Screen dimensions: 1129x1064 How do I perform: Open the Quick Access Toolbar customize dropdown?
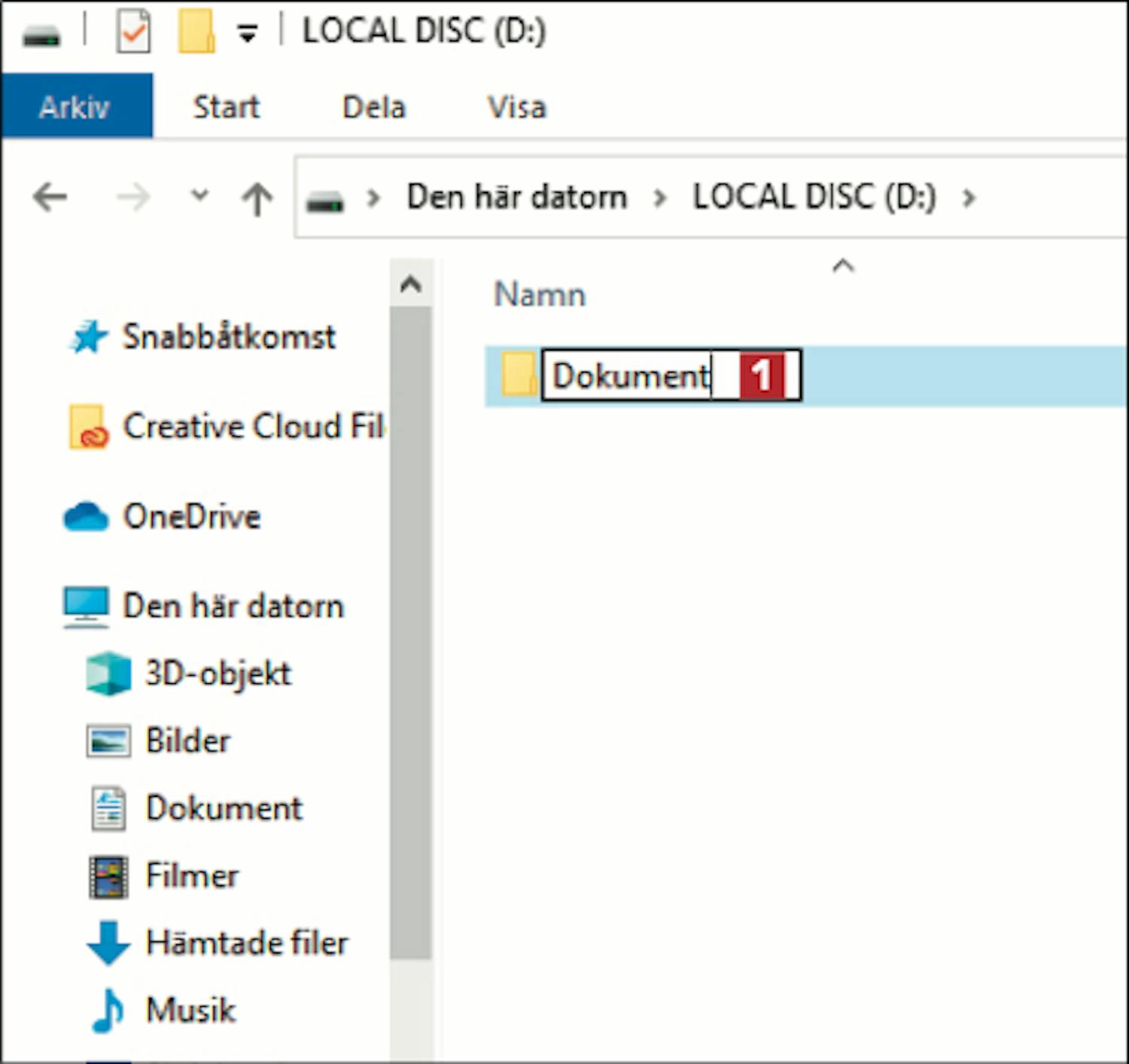point(248,33)
